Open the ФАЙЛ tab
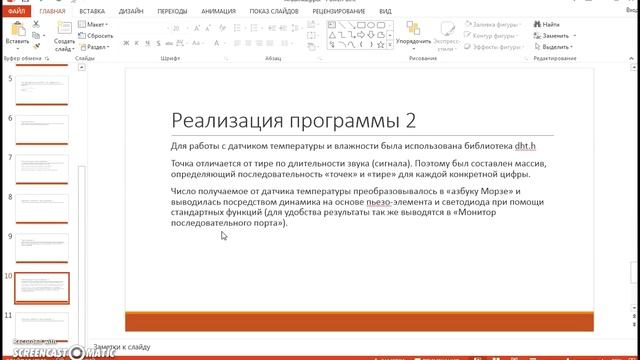Viewport: 640px width, 360px height. click(x=16, y=11)
